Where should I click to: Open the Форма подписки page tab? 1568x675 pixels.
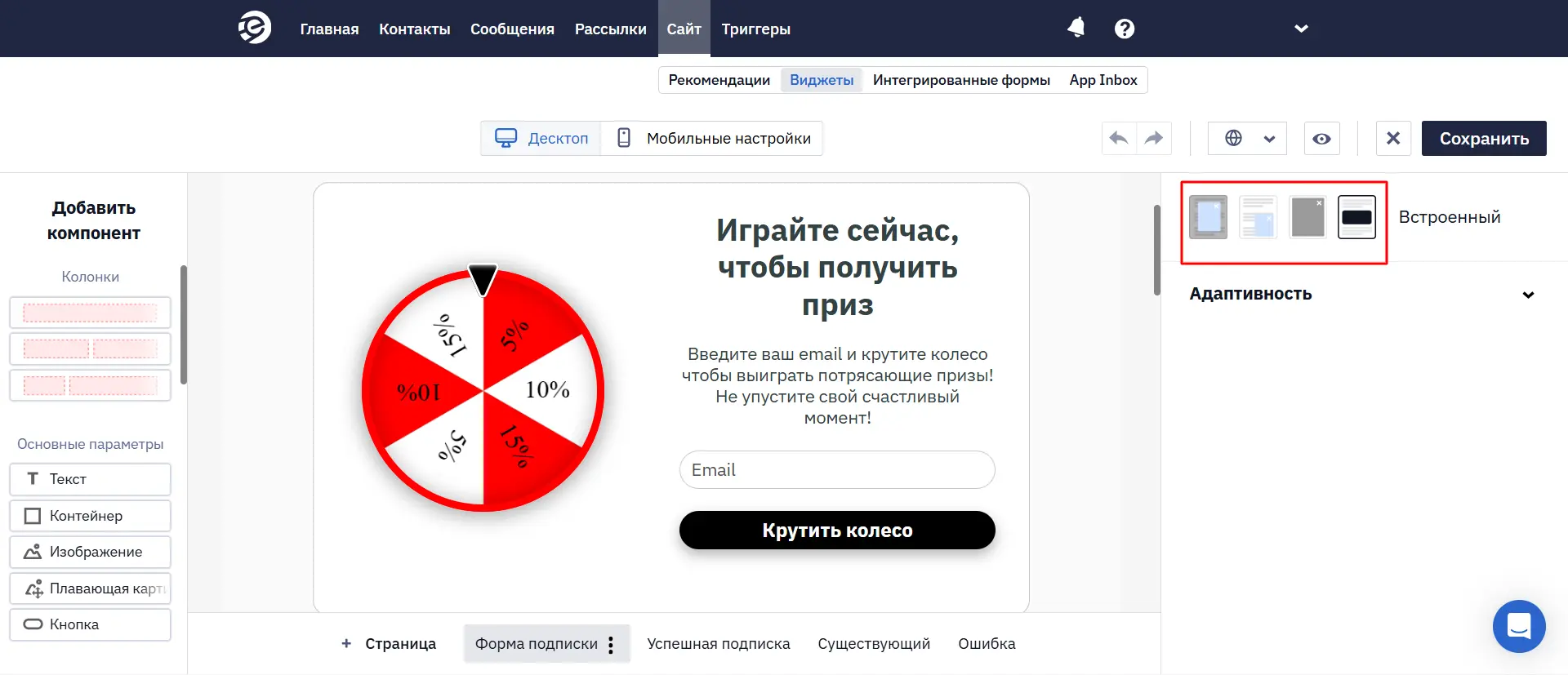click(x=536, y=644)
